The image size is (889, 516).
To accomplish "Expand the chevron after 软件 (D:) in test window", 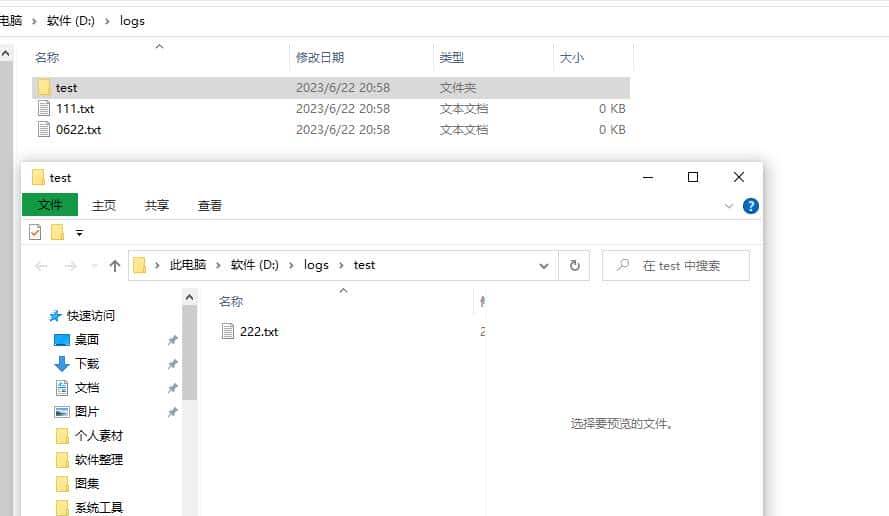I will tap(291, 265).
